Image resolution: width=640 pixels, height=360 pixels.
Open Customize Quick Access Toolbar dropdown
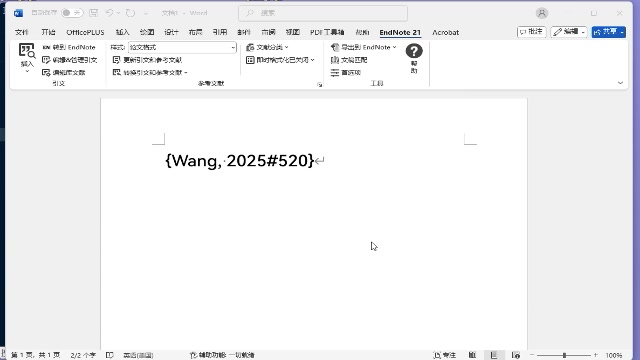146,13
